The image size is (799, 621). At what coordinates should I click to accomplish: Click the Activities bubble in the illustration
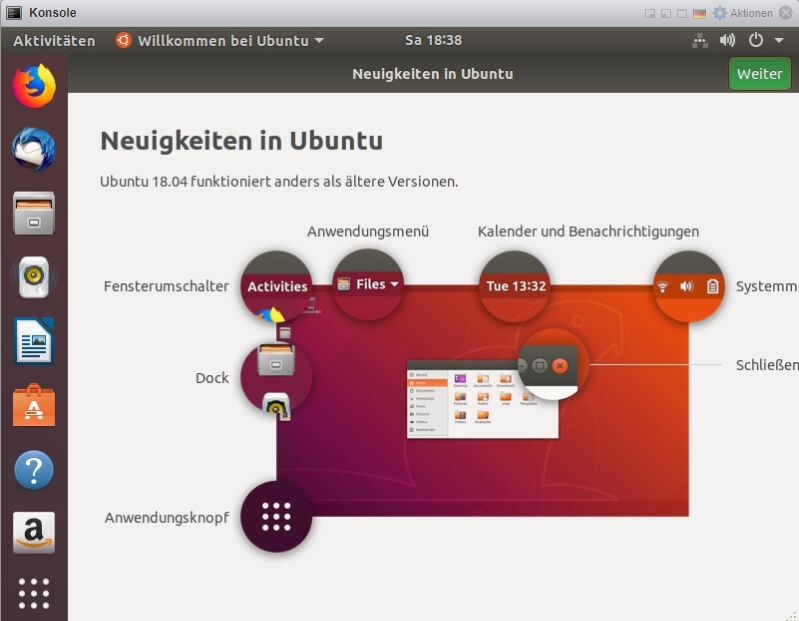point(277,286)
